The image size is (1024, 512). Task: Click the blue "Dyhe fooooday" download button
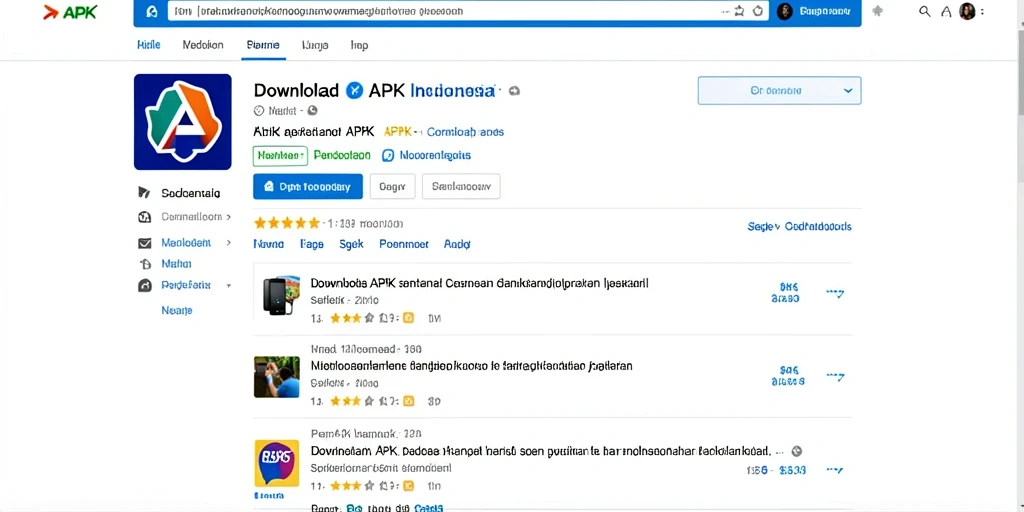[x=308, y=186]
